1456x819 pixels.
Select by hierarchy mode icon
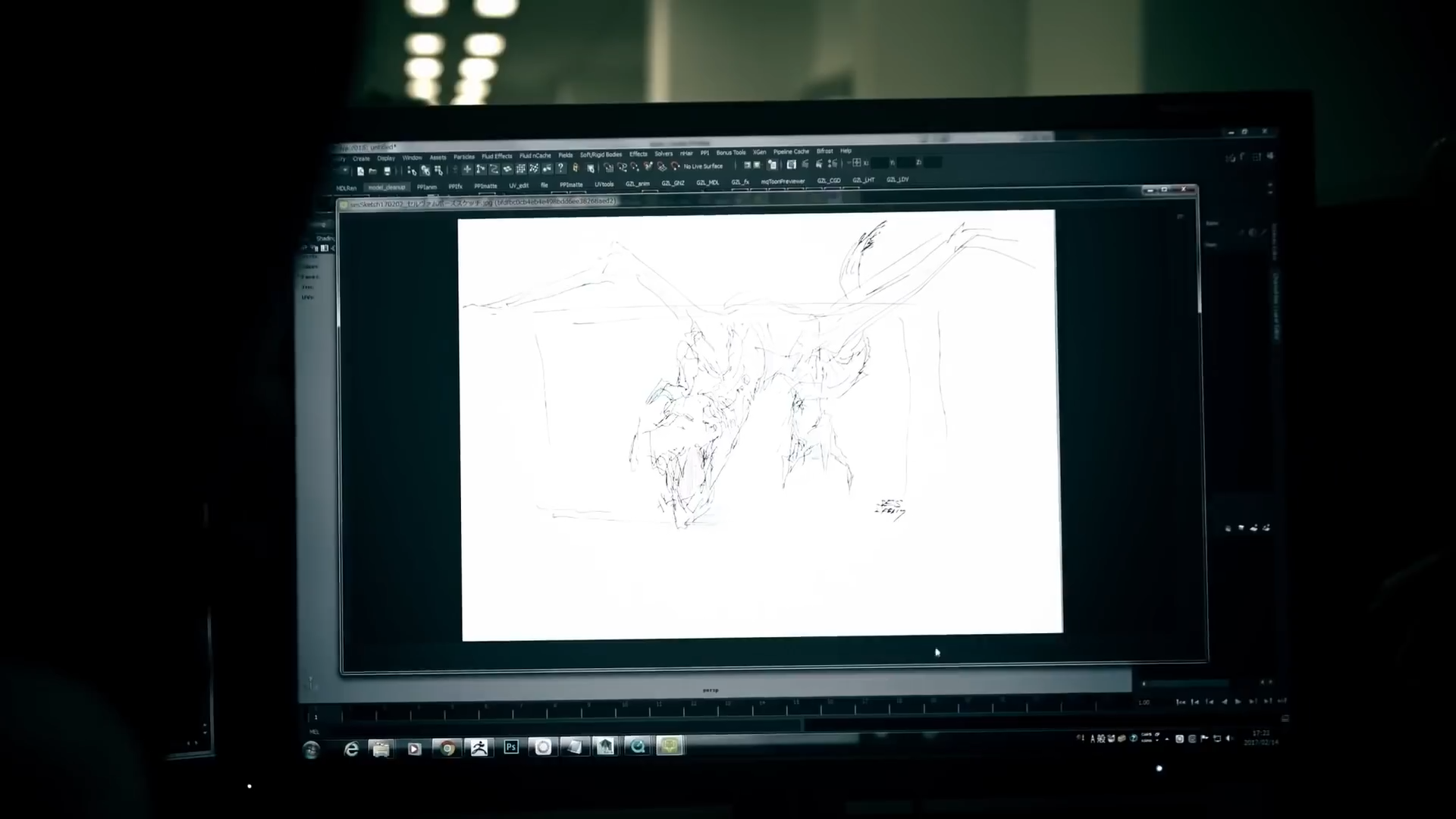[x=411, y=171]
